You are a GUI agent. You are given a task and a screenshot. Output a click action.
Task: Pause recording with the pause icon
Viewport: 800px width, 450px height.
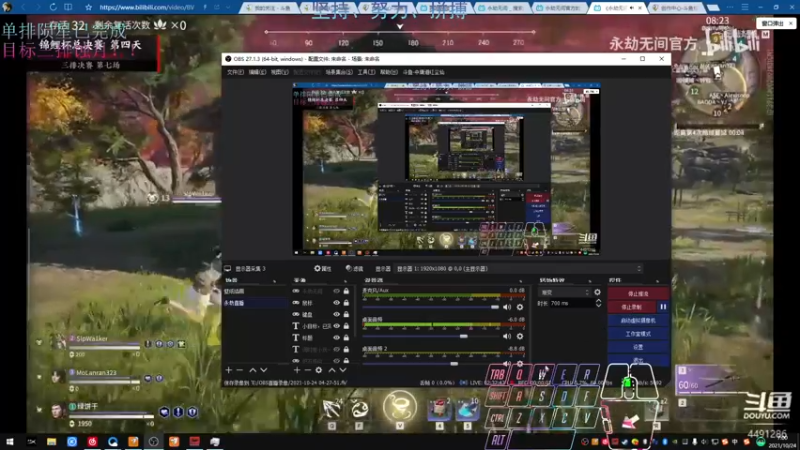pyautogui.click(x=663, y=307)
